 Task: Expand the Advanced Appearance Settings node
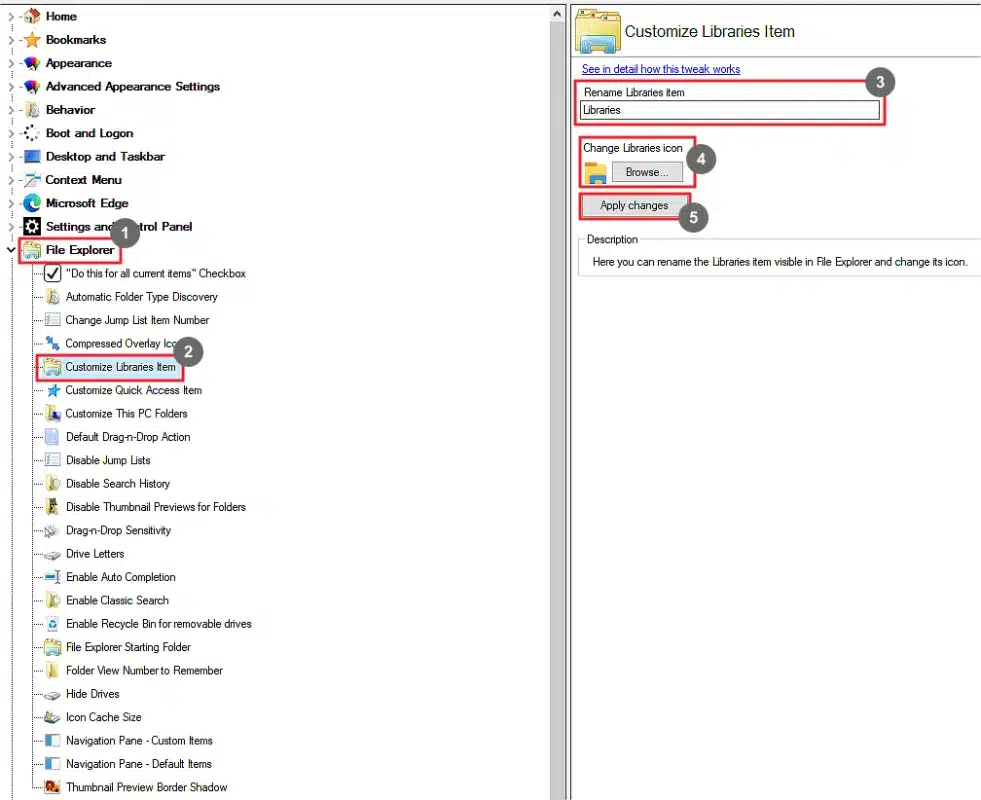coord(11,86)
